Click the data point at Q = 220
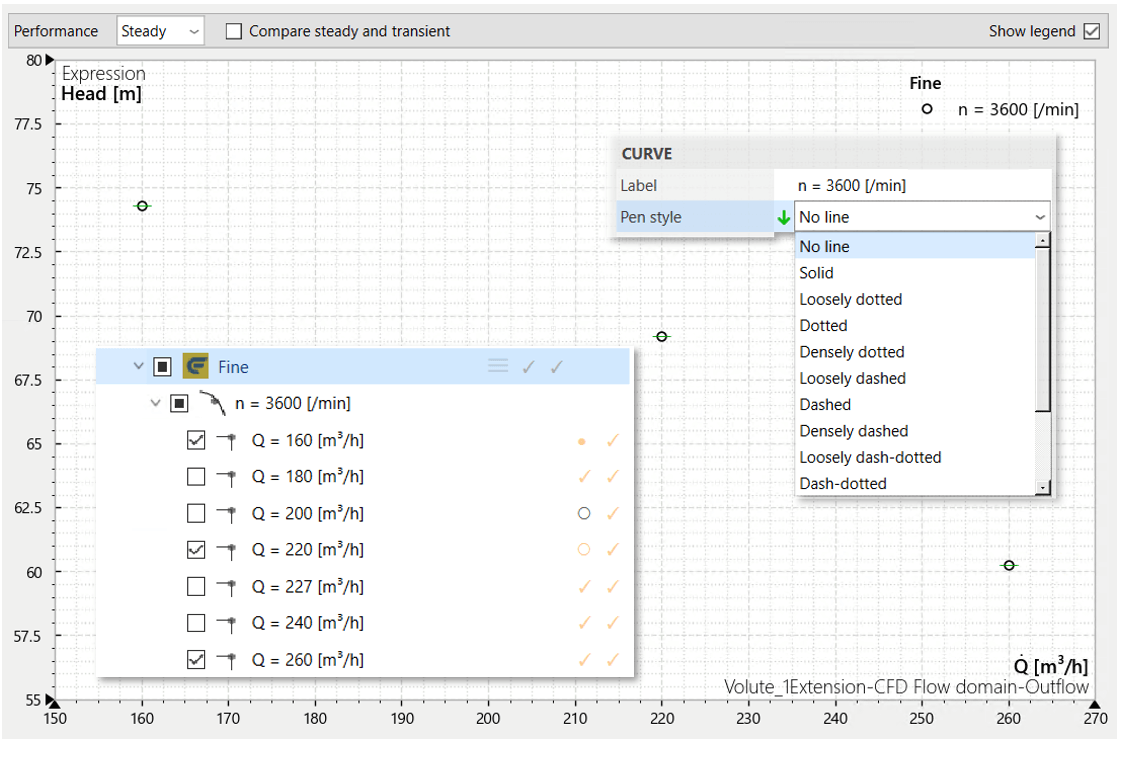This screenshot has height=774, width=1122. [661, 336]
